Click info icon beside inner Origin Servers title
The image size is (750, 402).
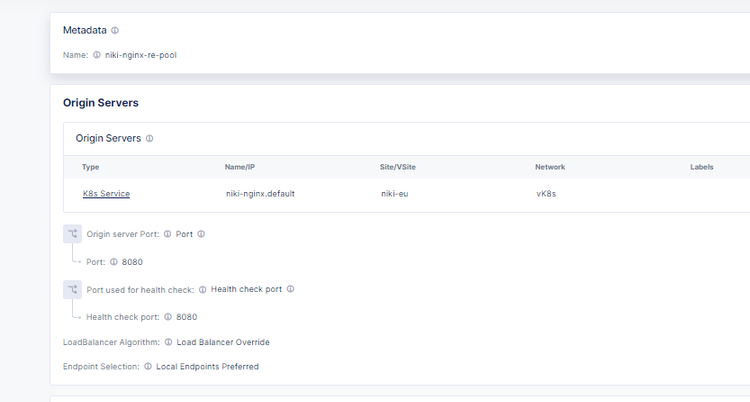(x=149, y=139)
